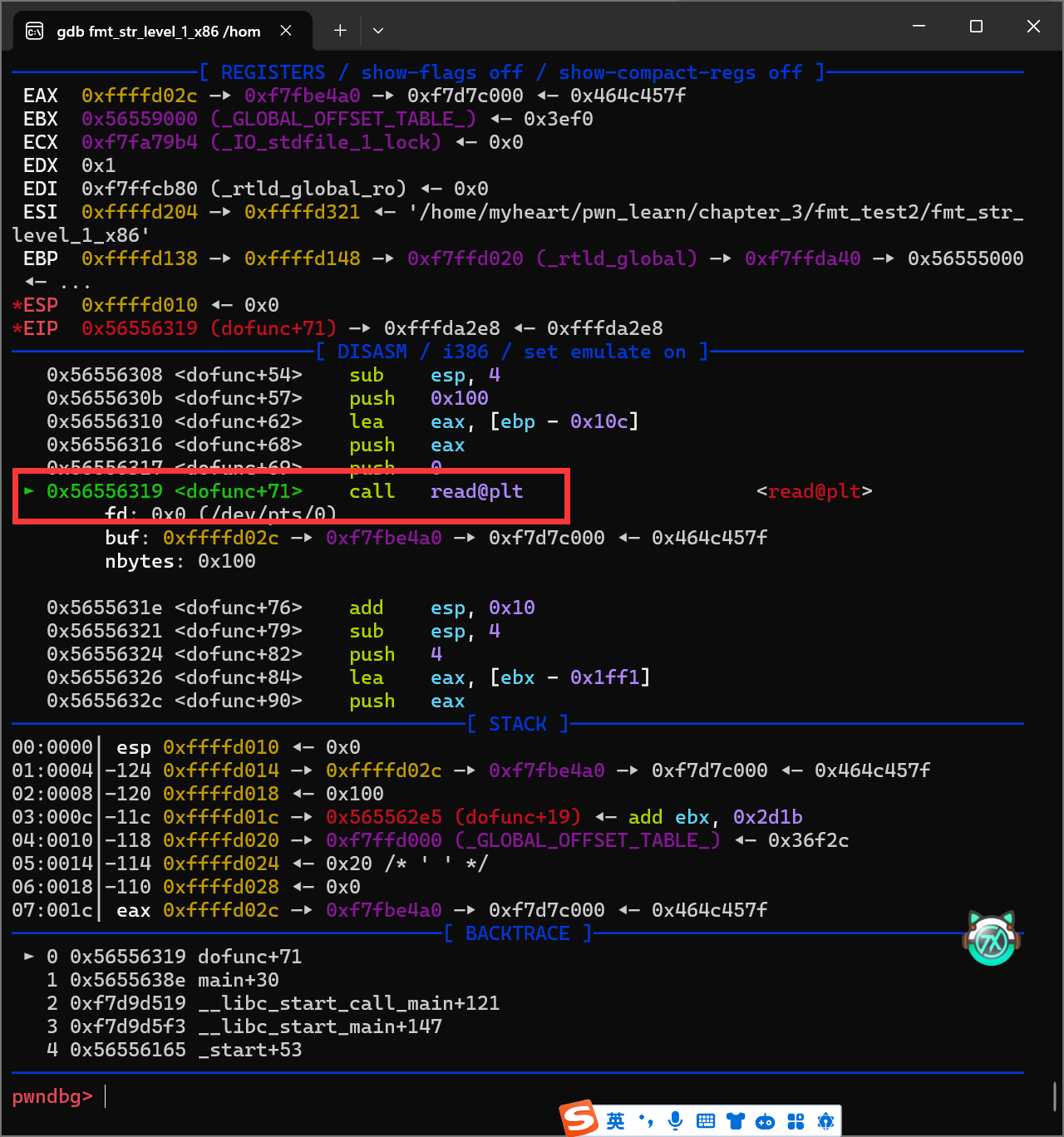Minimize the terminal window
1064x1137 pixels.
pyautogui.click(x=919, y=27)
